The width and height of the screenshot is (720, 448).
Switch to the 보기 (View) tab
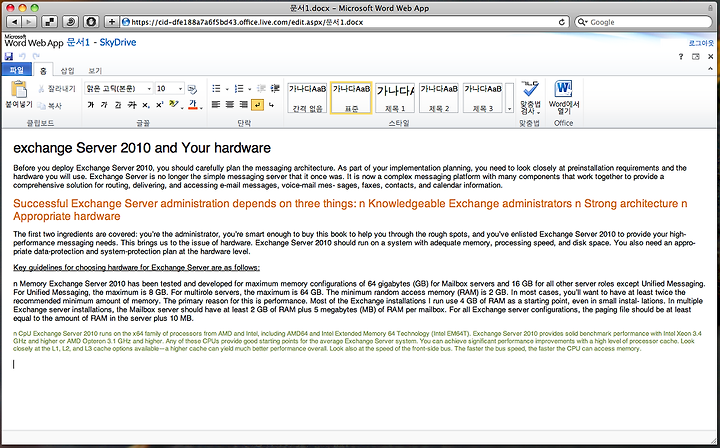click(95, 70)
